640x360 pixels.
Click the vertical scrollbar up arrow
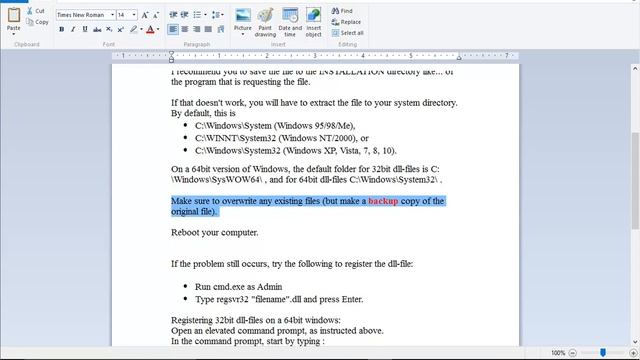pyautogui.click(x=635, y=69)
